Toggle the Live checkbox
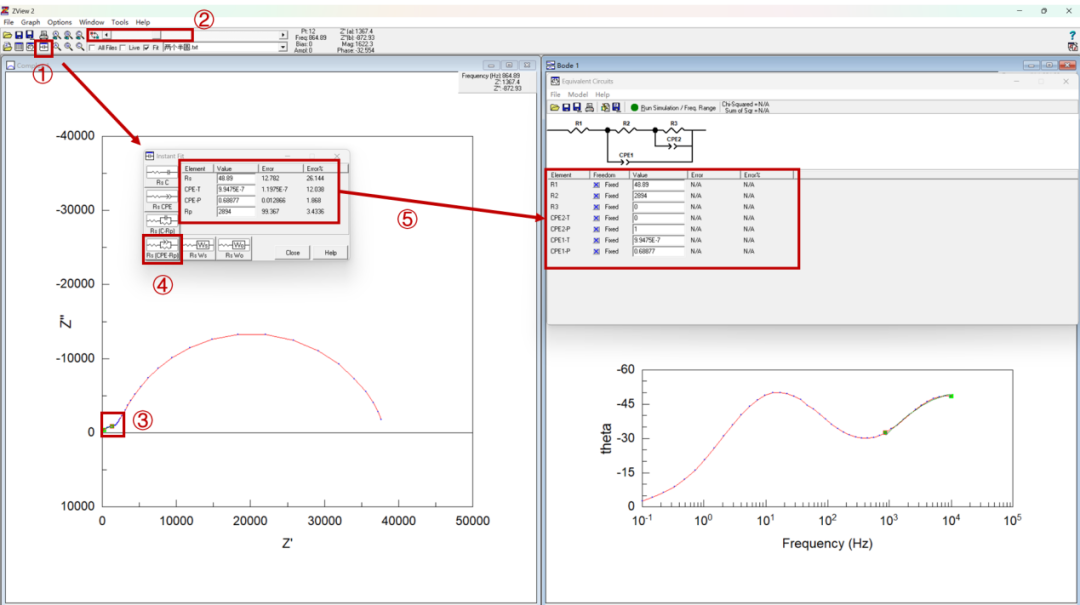The image size is (1080, 605). pyautogui.click(x=123, y=48)
